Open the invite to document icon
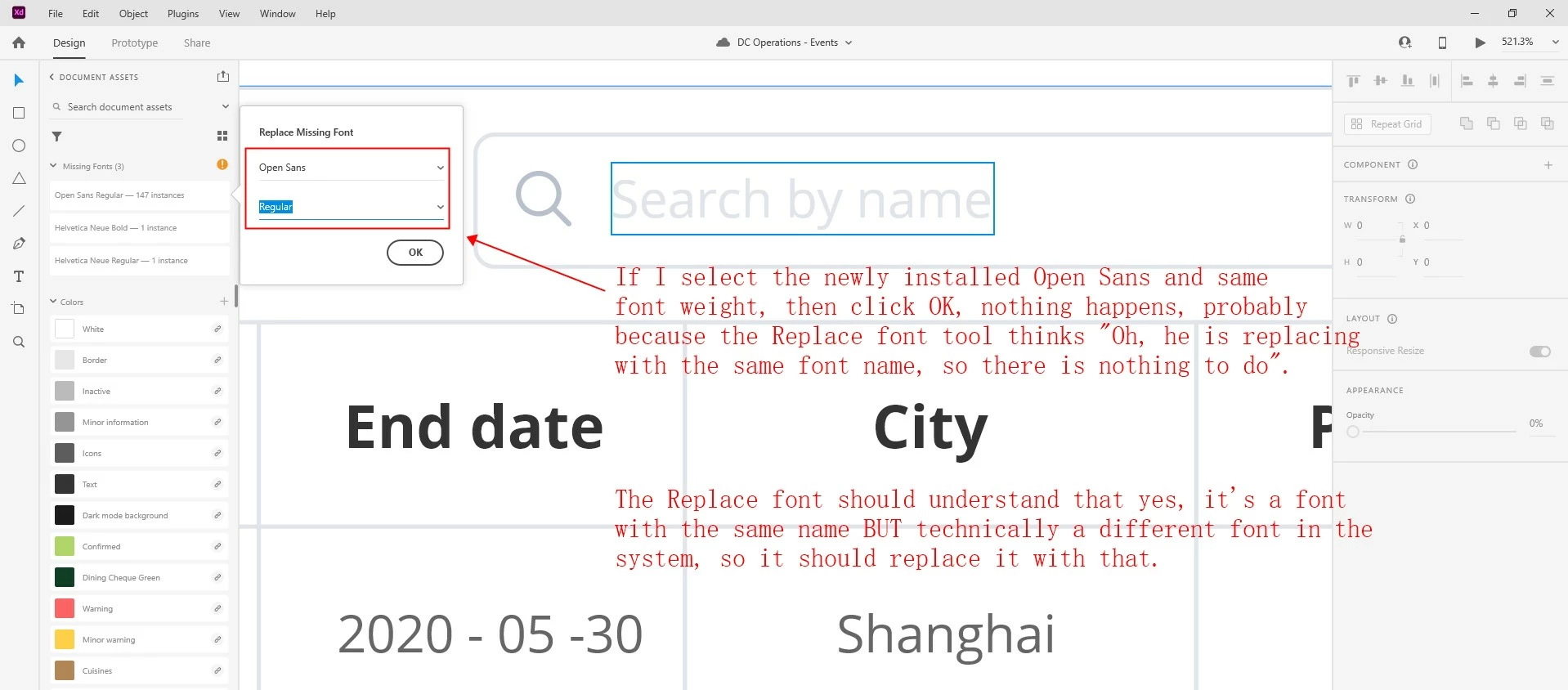 [1405, 43]
